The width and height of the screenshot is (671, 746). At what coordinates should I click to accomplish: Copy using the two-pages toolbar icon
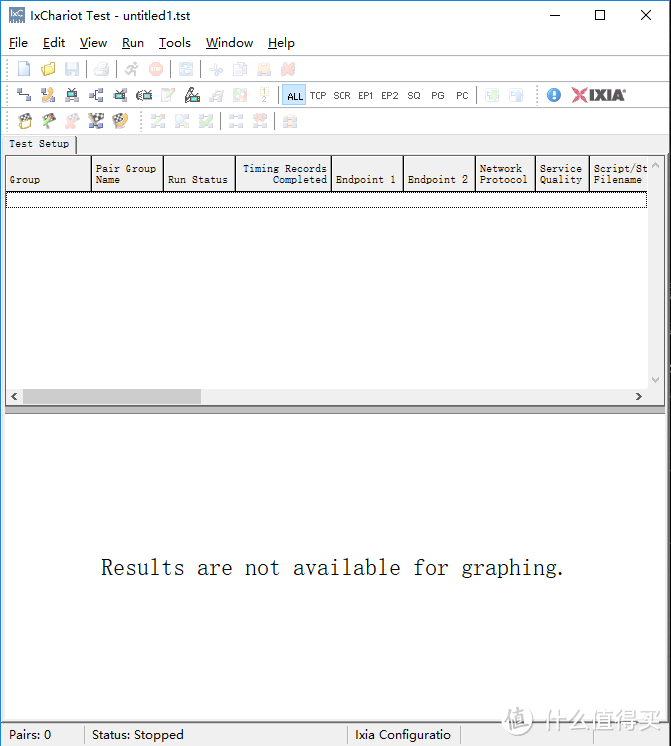(x=240, y=69)
